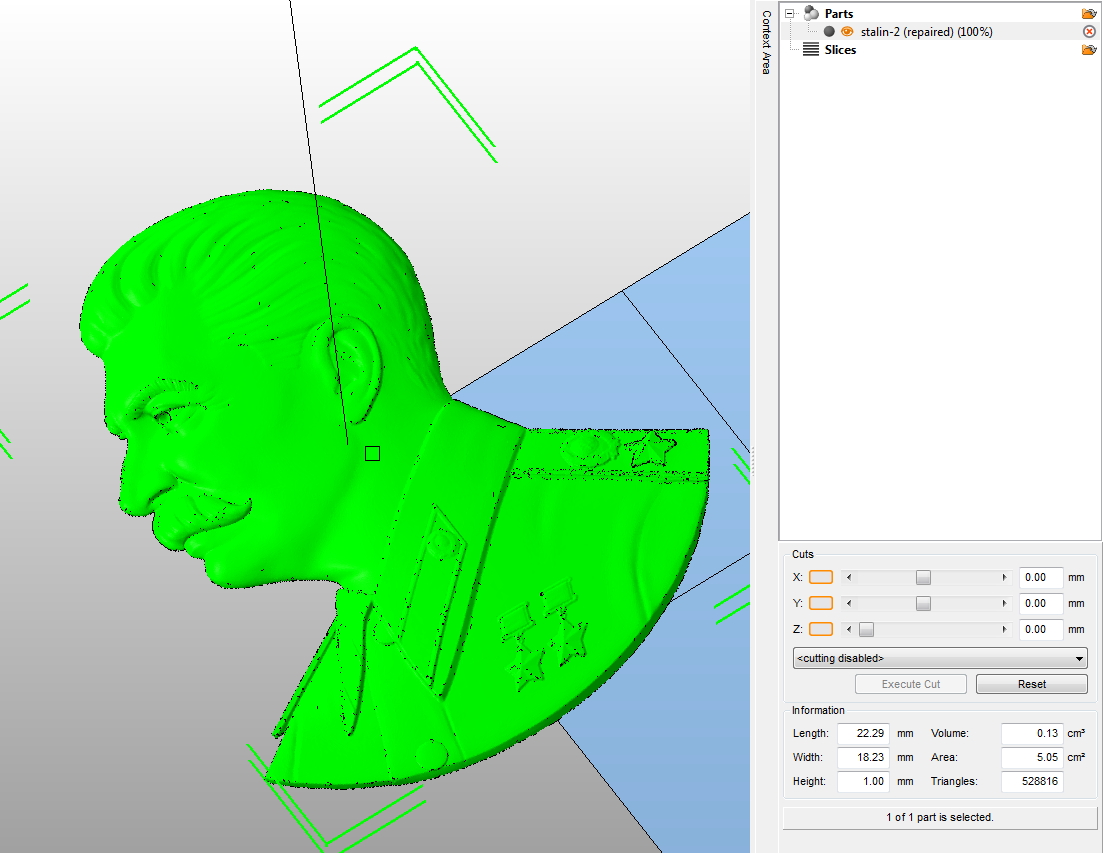1103x853 pixels.
Task: Toggle the X cut plane box
Action: tap(821, 577)
